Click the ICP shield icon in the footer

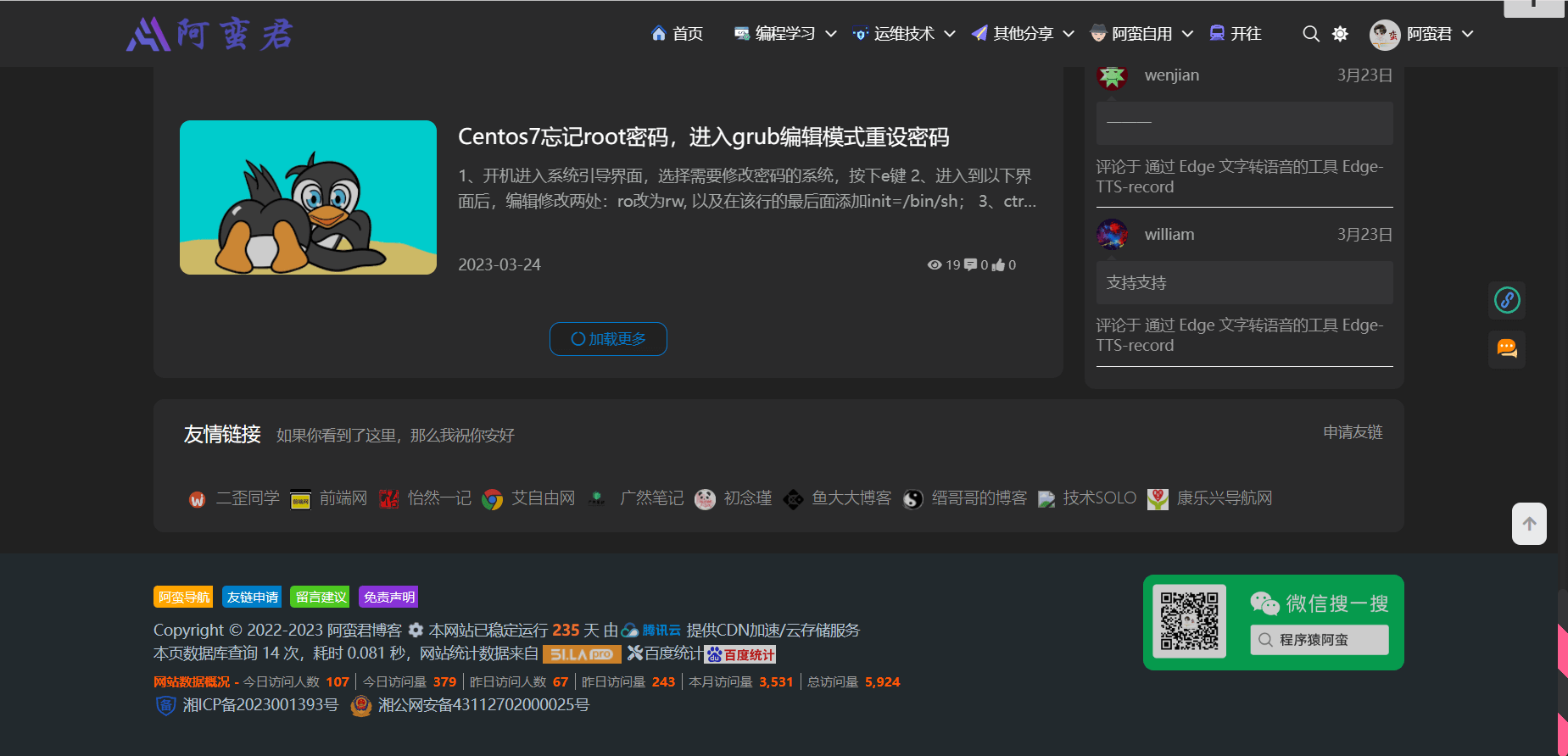pos(166,705)
